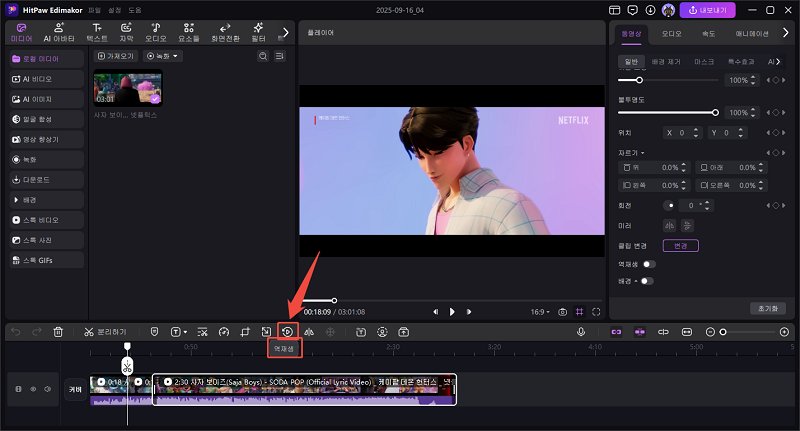Open the 스톡 GIFs sidebar item
This screenshot has height=431, width=800.
tap(46, 260)
